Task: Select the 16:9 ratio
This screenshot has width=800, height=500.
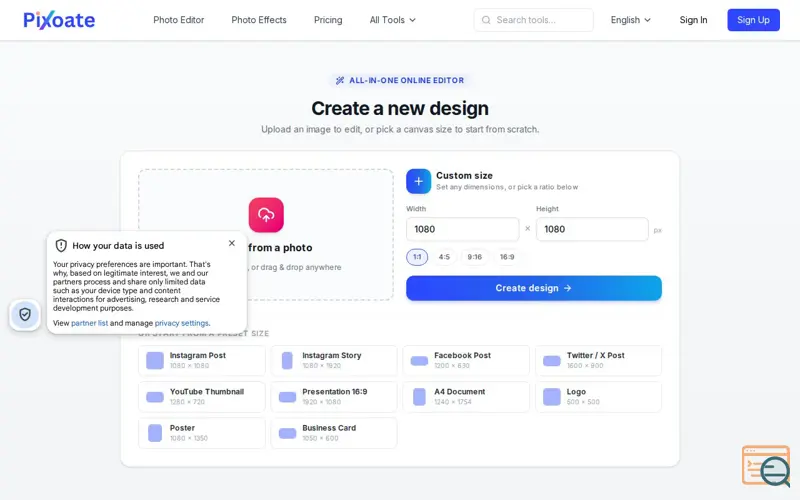Action: (507, 257)
